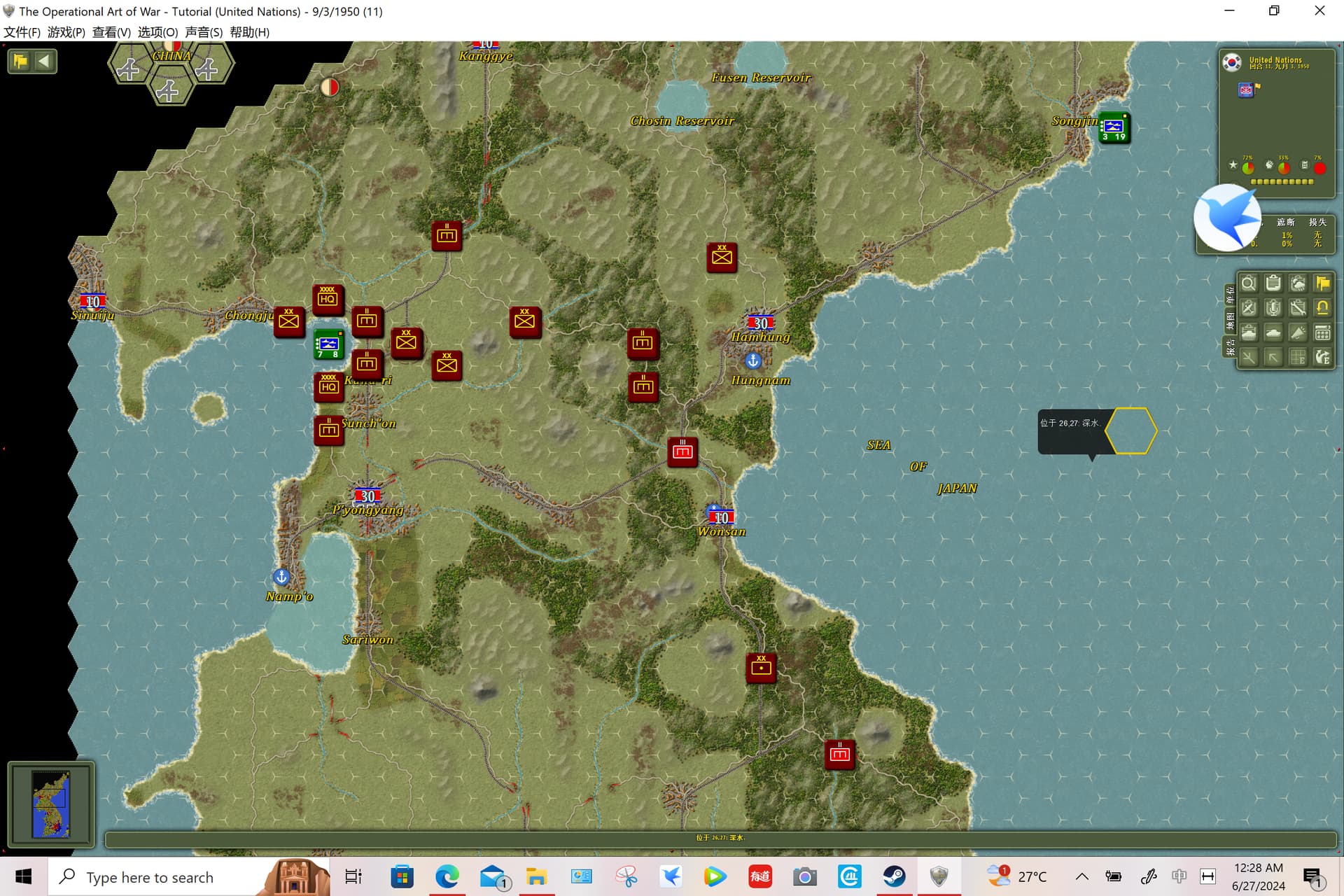
Task: Collapse panel with left arrow button
Action: (x=44, y=61)
